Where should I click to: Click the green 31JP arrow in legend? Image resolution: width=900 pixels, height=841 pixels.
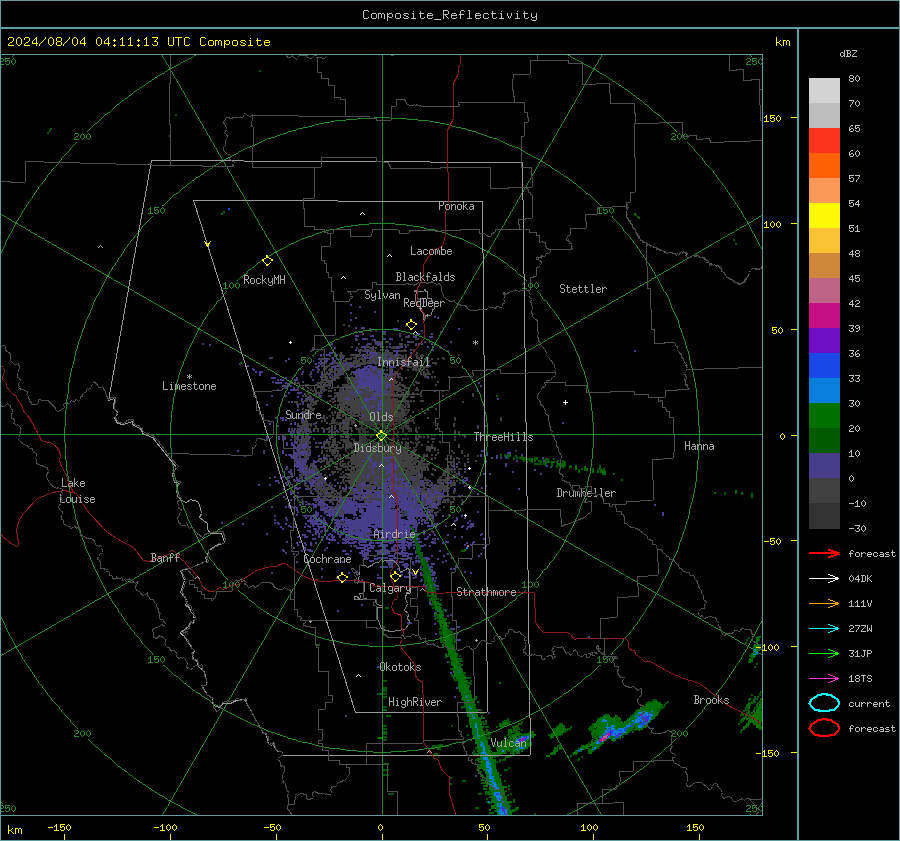click(824, 653)
